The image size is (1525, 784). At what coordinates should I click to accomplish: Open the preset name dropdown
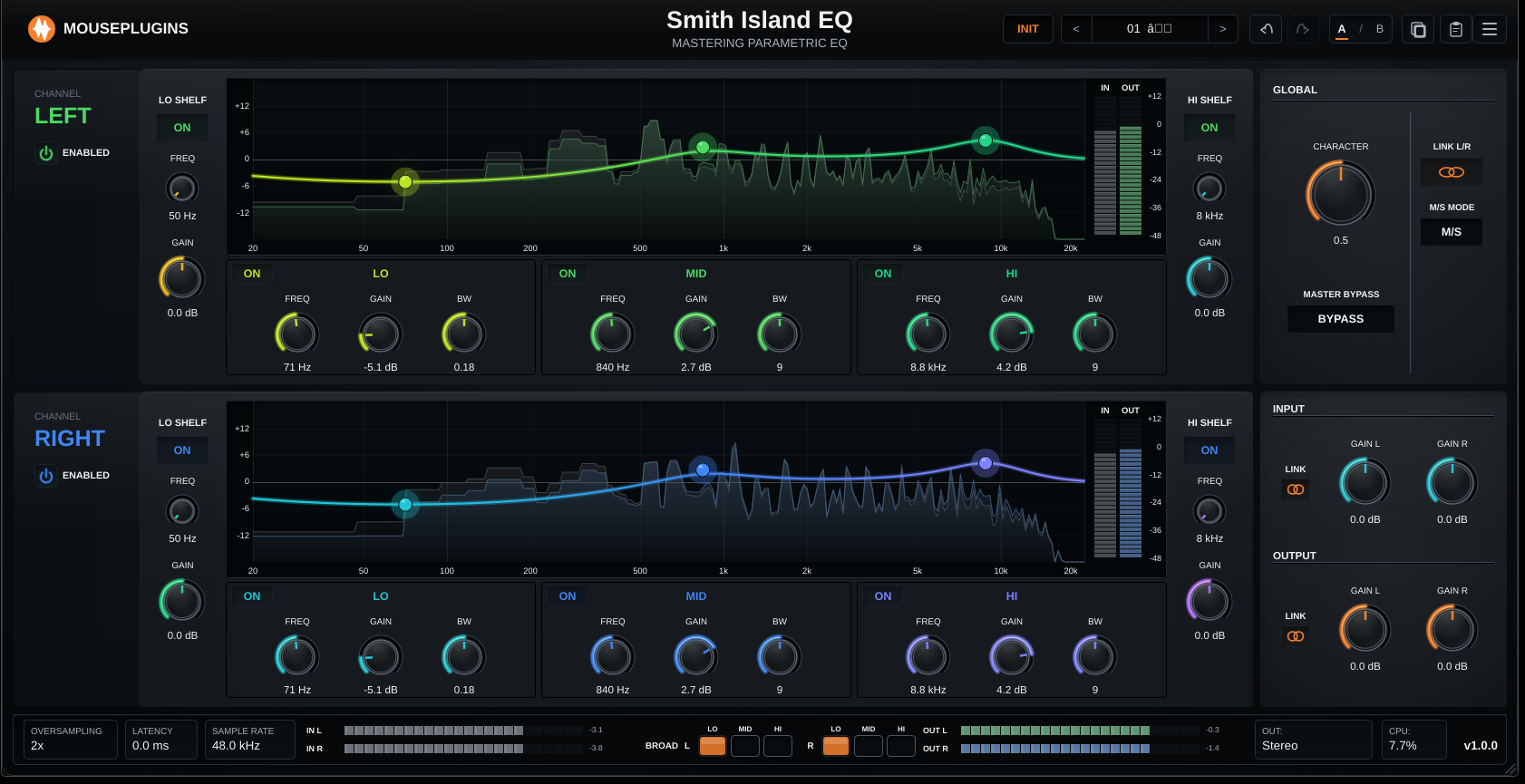[x=1150, y=29]
